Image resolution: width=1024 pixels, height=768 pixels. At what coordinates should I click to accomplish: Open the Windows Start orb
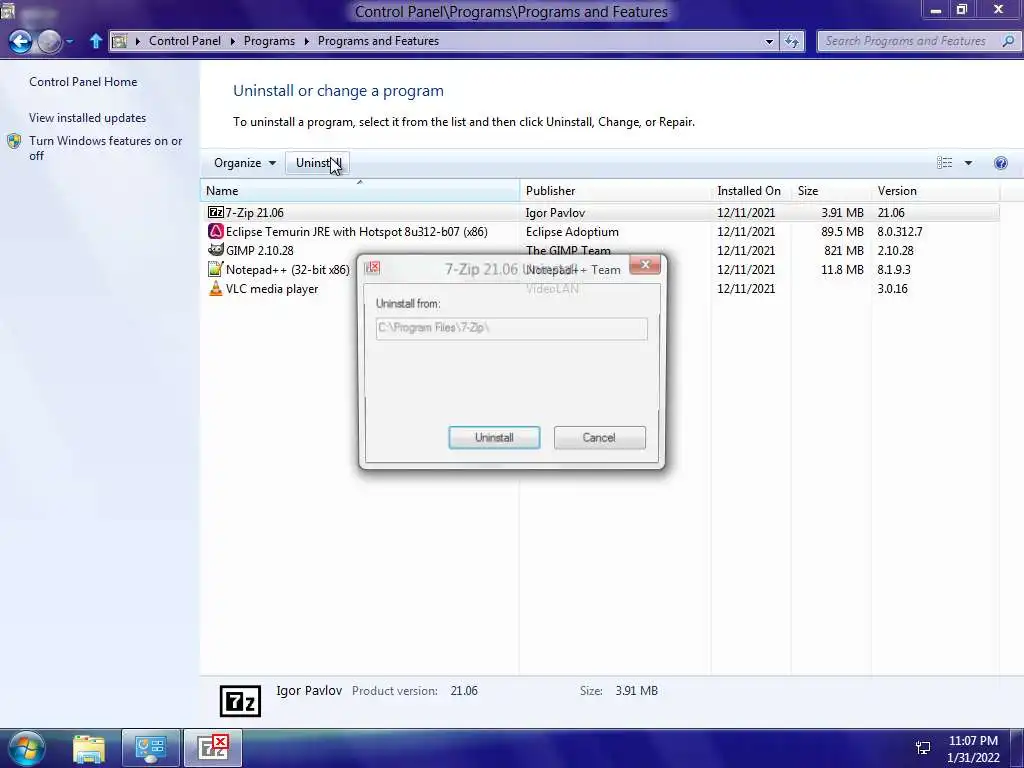pyautogui.click(x=26, y=748)
